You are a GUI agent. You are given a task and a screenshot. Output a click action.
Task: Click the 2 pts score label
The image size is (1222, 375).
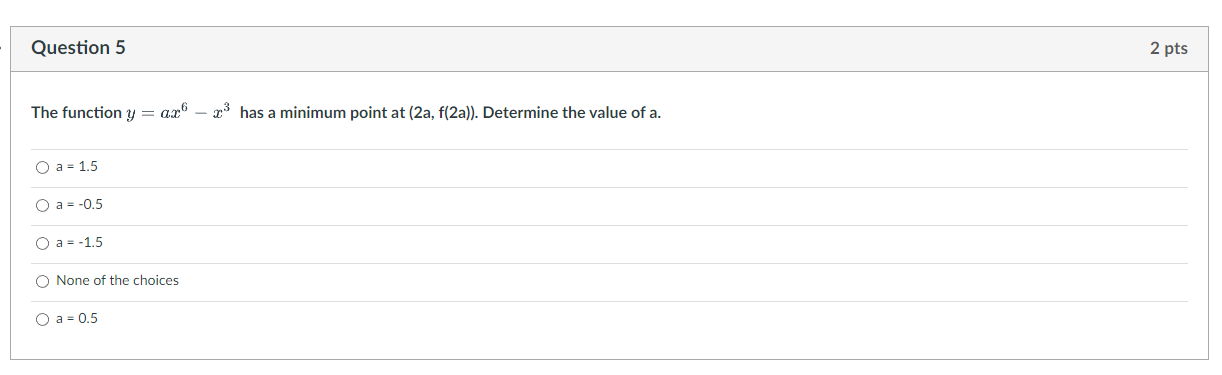click(x=1169, y=48)
